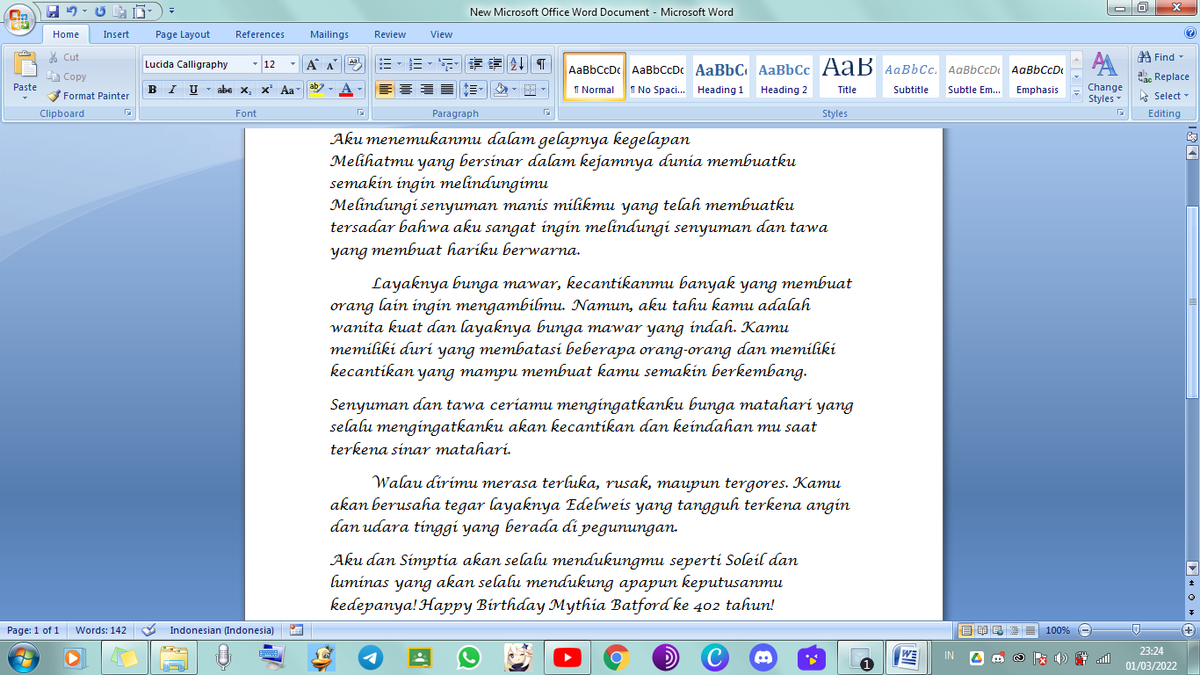Click the text highlight color button
Screen dimensions: 1200x675
[x=316, y=89]
